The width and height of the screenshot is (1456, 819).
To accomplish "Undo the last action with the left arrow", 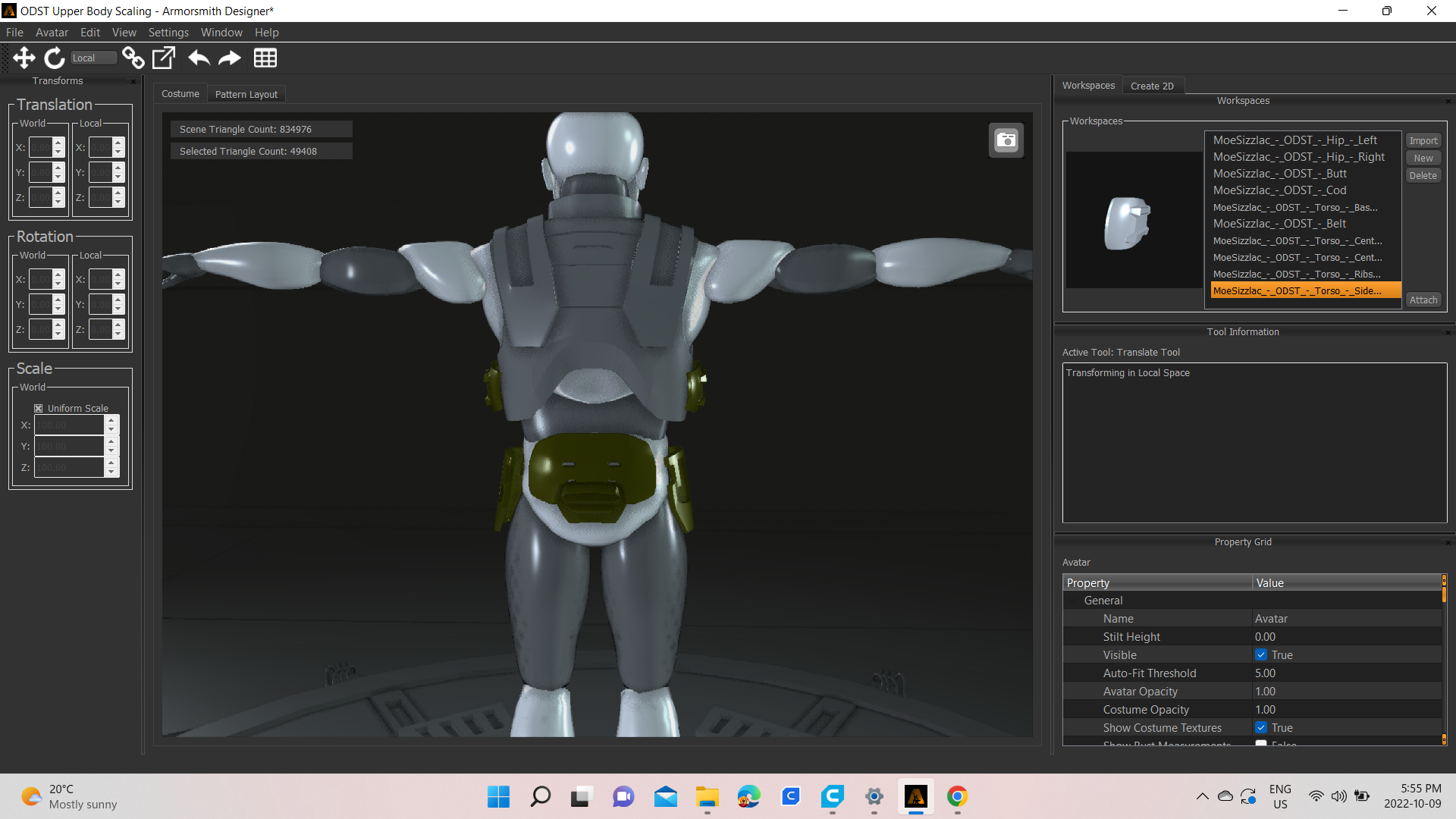I will click(199, 58).
